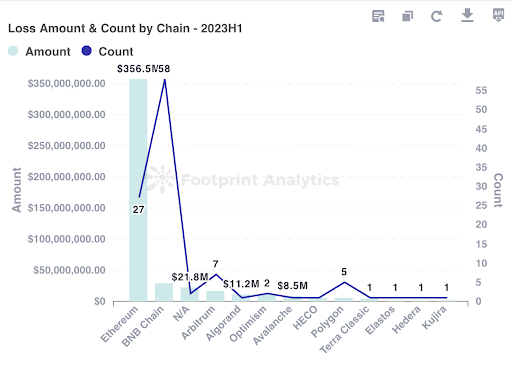Click the Arbitrum count point labeled 7
512x370 pixels.
coord(216,274)
